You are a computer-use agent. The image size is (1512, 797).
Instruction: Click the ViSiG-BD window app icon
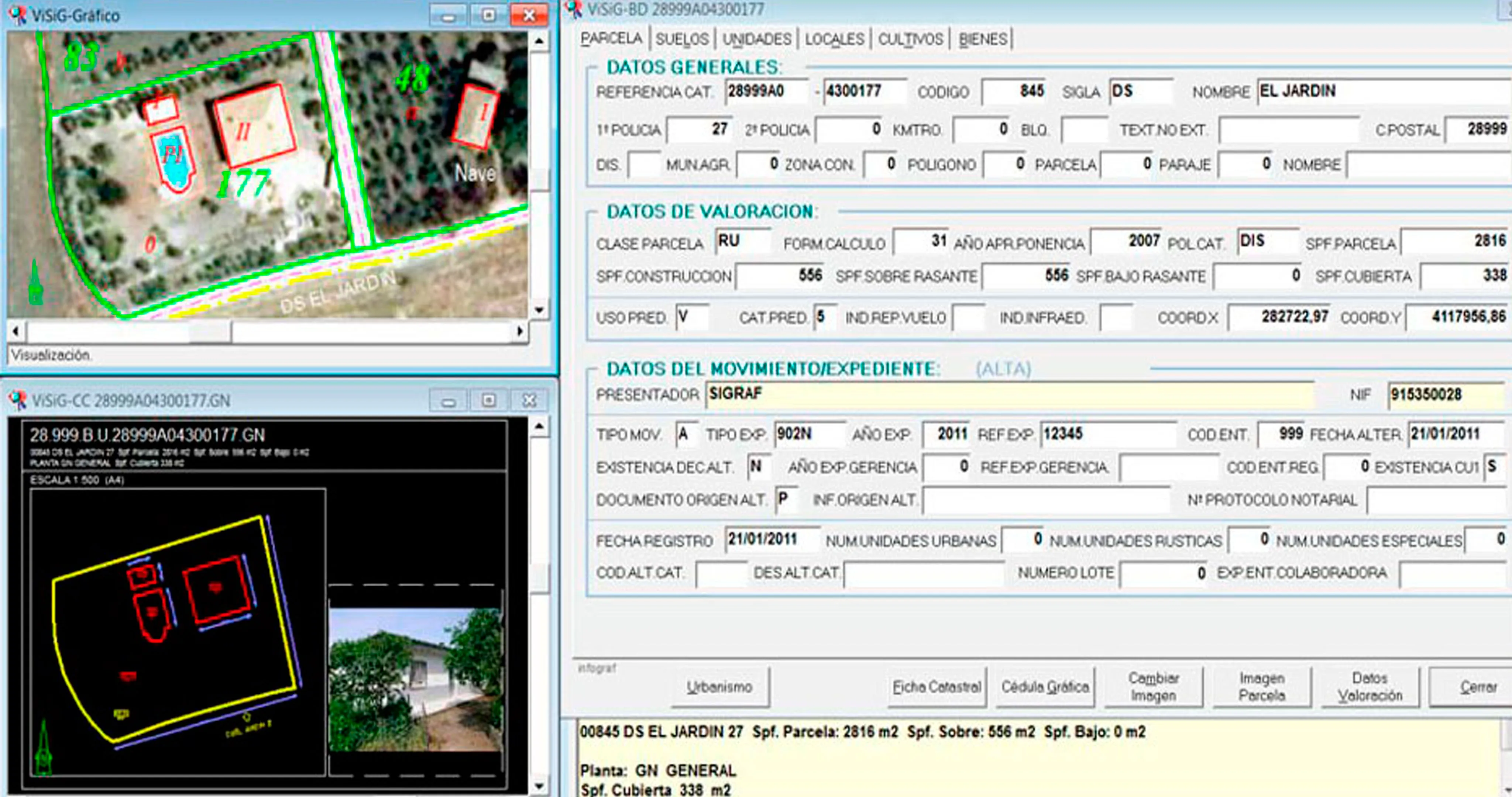[x=573, y=8]
